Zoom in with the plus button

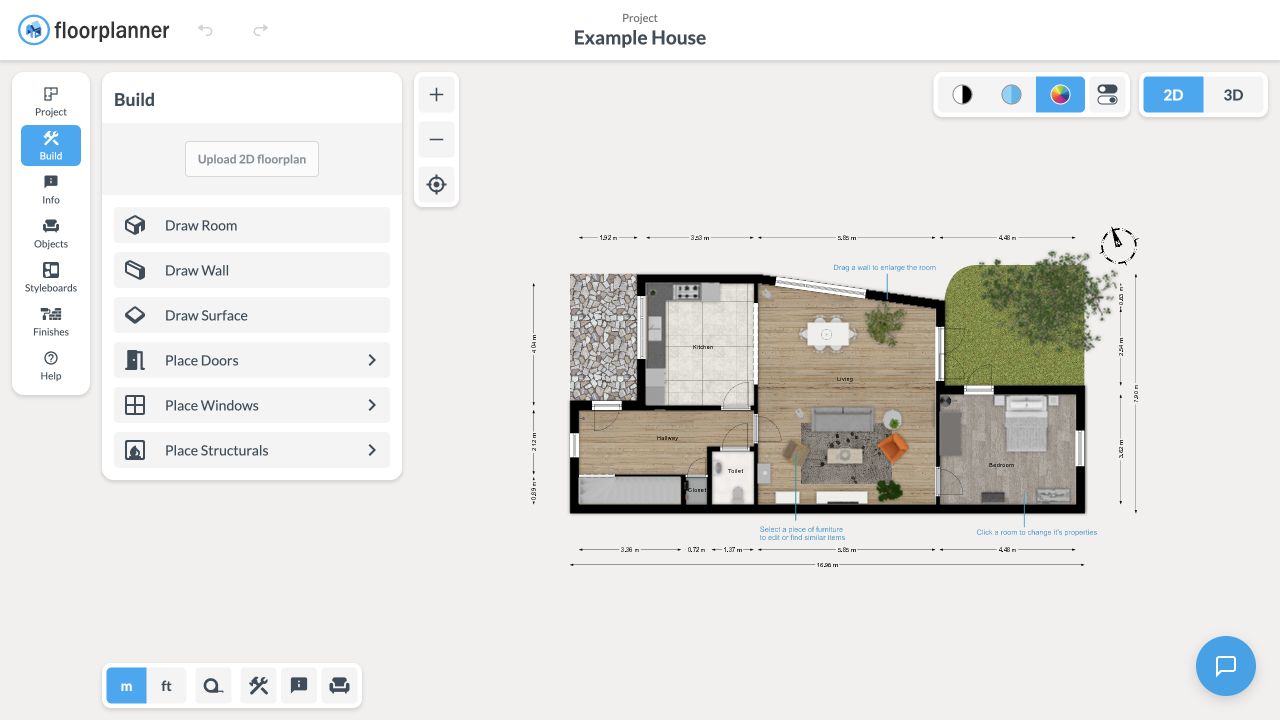click(436, 95)
